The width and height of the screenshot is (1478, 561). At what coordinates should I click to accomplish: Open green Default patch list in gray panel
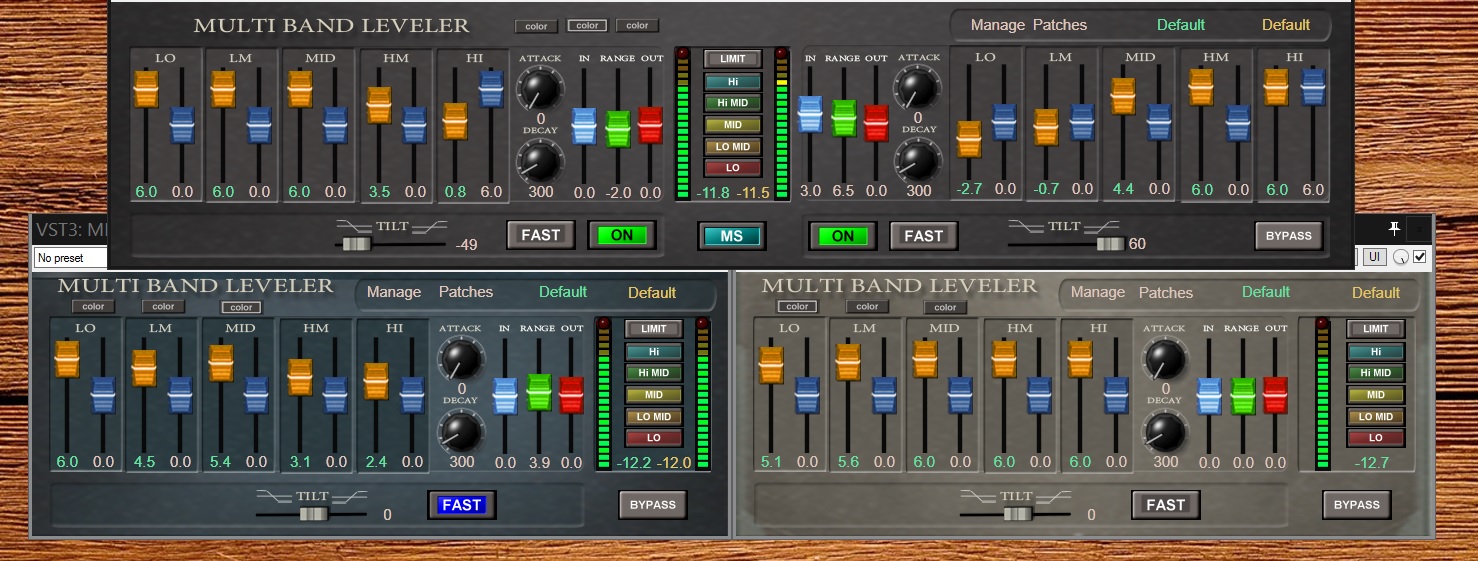pyautogui.click(x=1266, y=292)
